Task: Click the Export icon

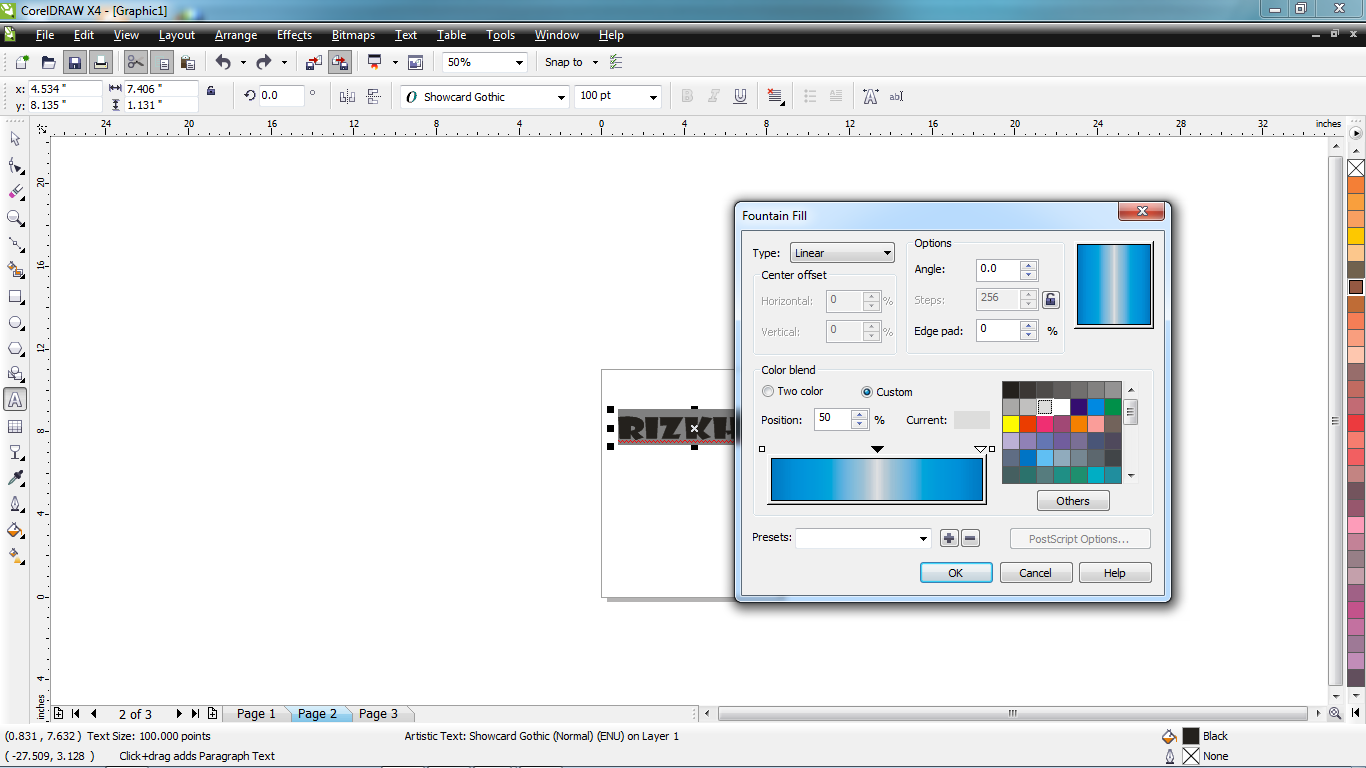Action: coord(340,62)
